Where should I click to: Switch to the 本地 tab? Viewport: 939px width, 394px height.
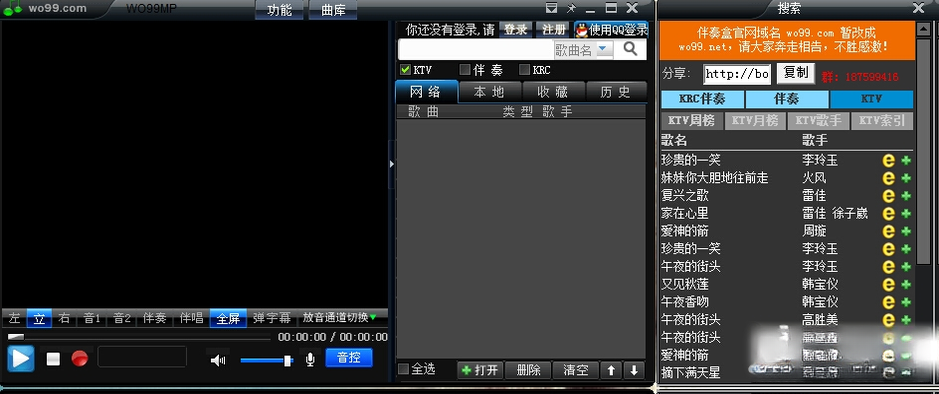489,92
